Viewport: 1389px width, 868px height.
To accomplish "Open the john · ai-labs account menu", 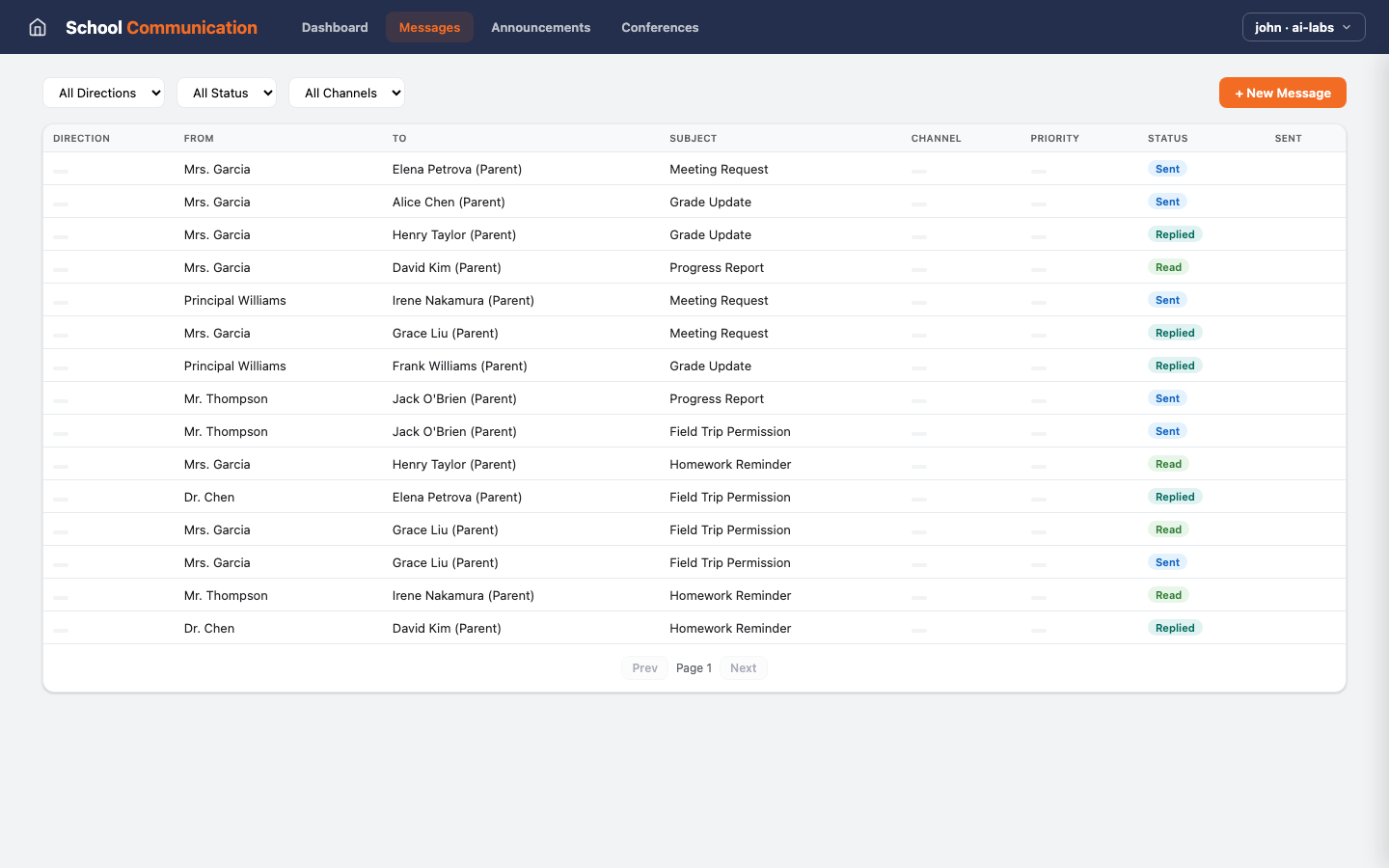I will pyautogui.click(x=1303, y=27).
